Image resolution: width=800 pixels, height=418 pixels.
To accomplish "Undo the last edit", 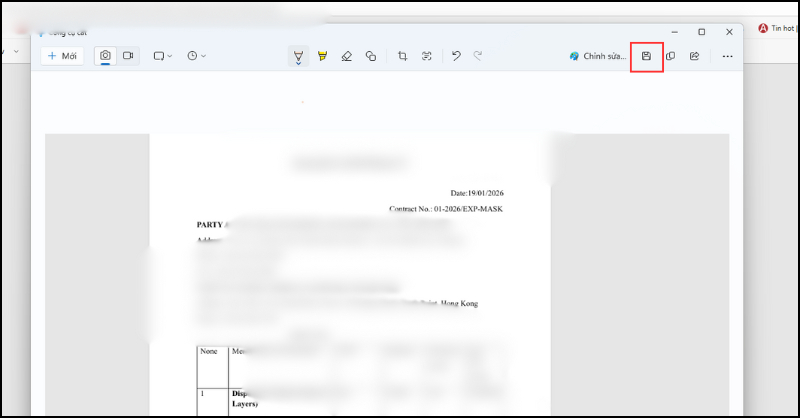I will 456,56.
